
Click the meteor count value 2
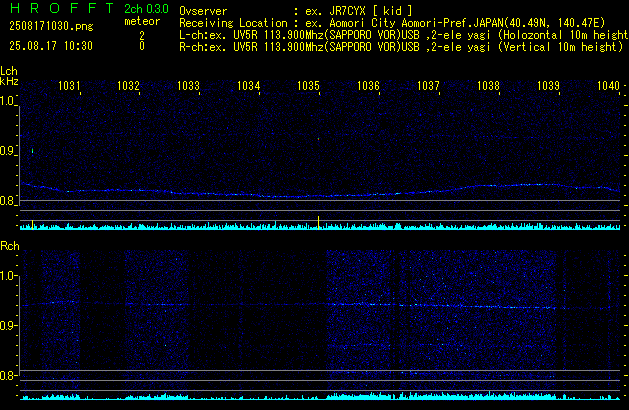(142, 35)
